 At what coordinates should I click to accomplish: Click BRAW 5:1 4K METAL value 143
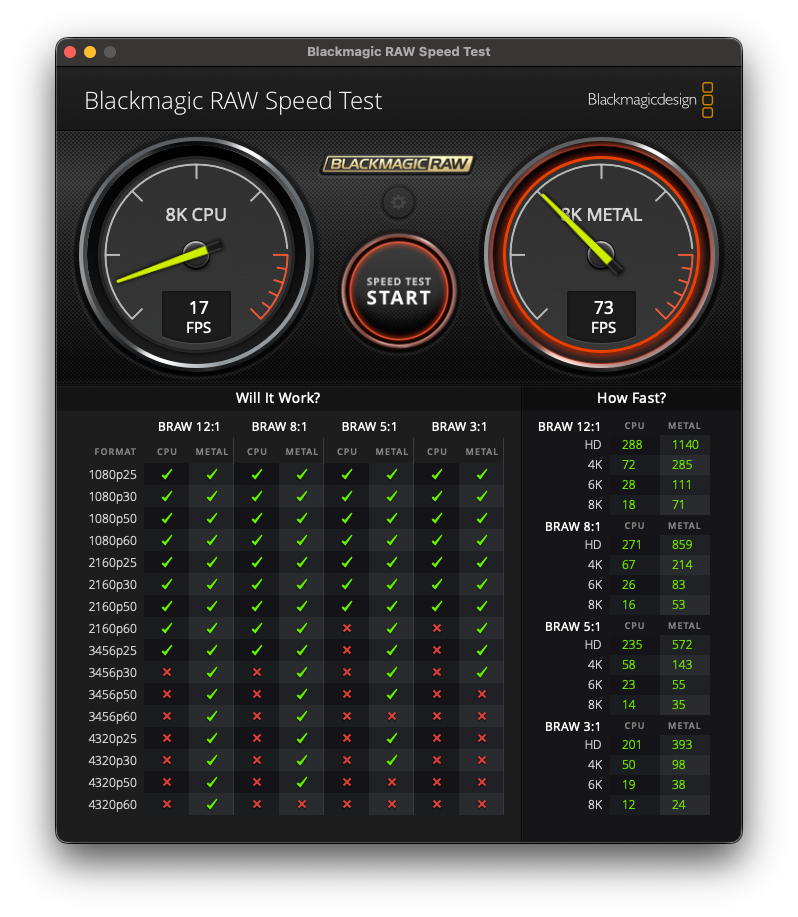(x=682, y=665)
